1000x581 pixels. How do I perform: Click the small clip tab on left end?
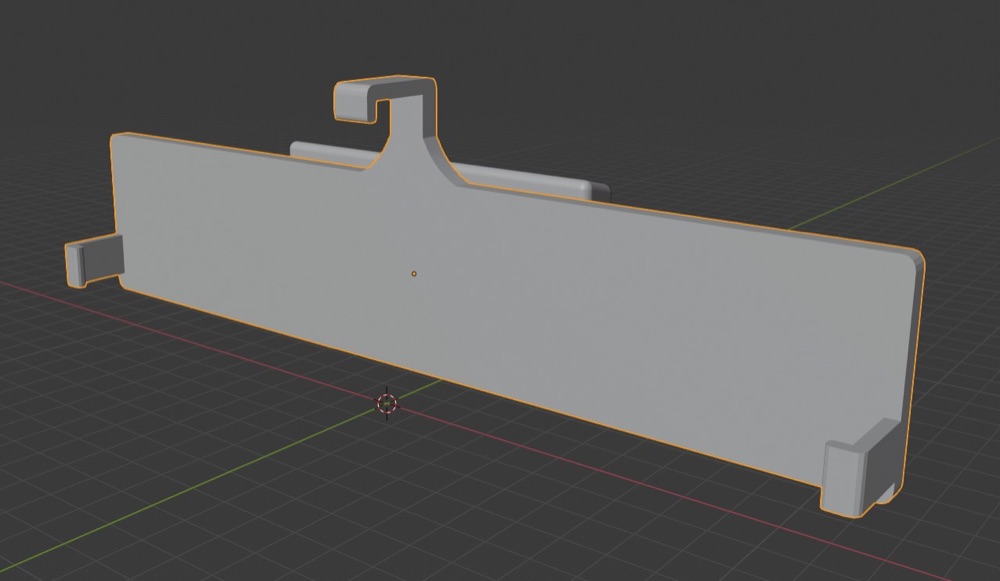(94, 260)
